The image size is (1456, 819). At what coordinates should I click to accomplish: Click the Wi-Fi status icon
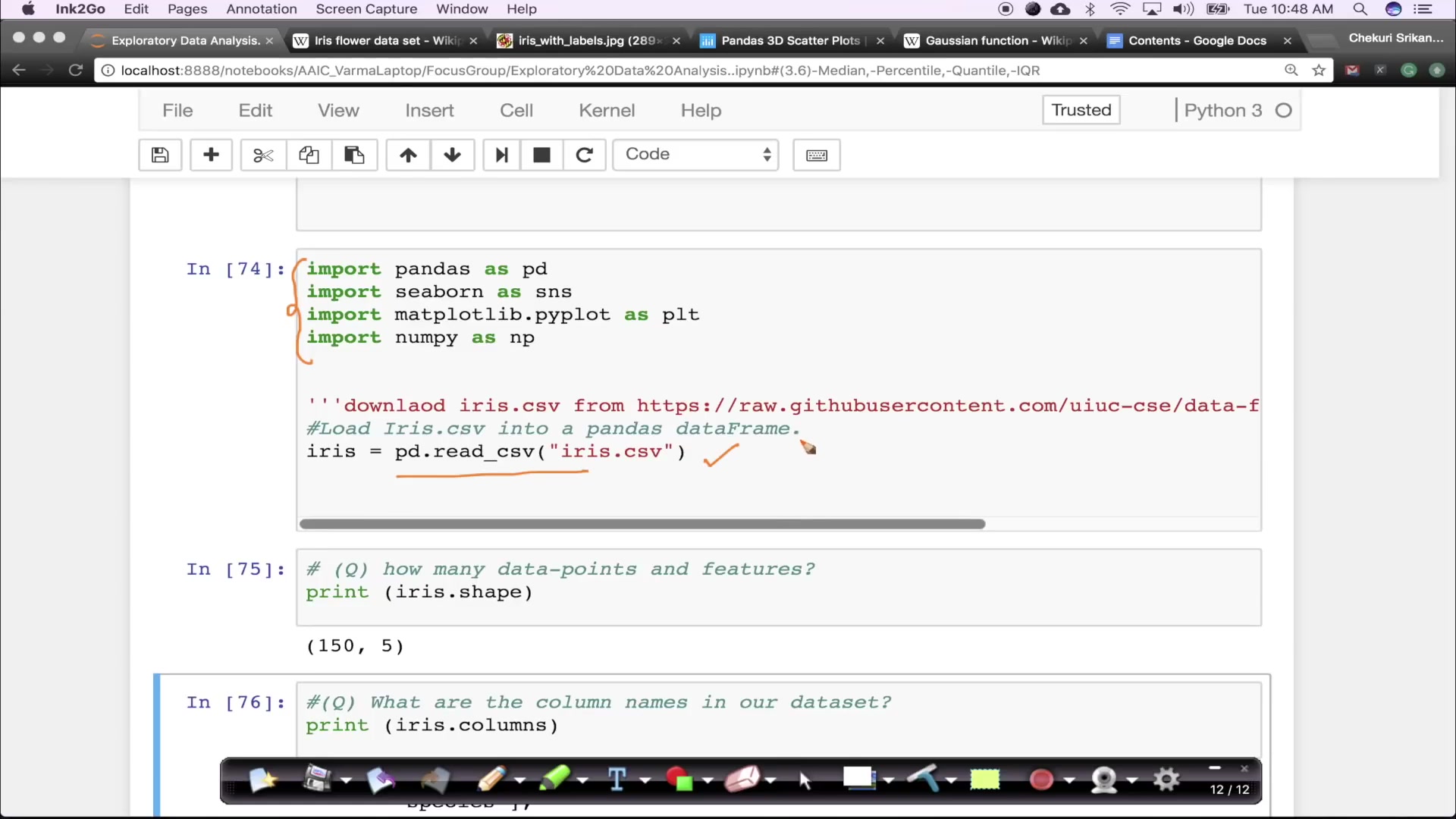[1120, 9]
